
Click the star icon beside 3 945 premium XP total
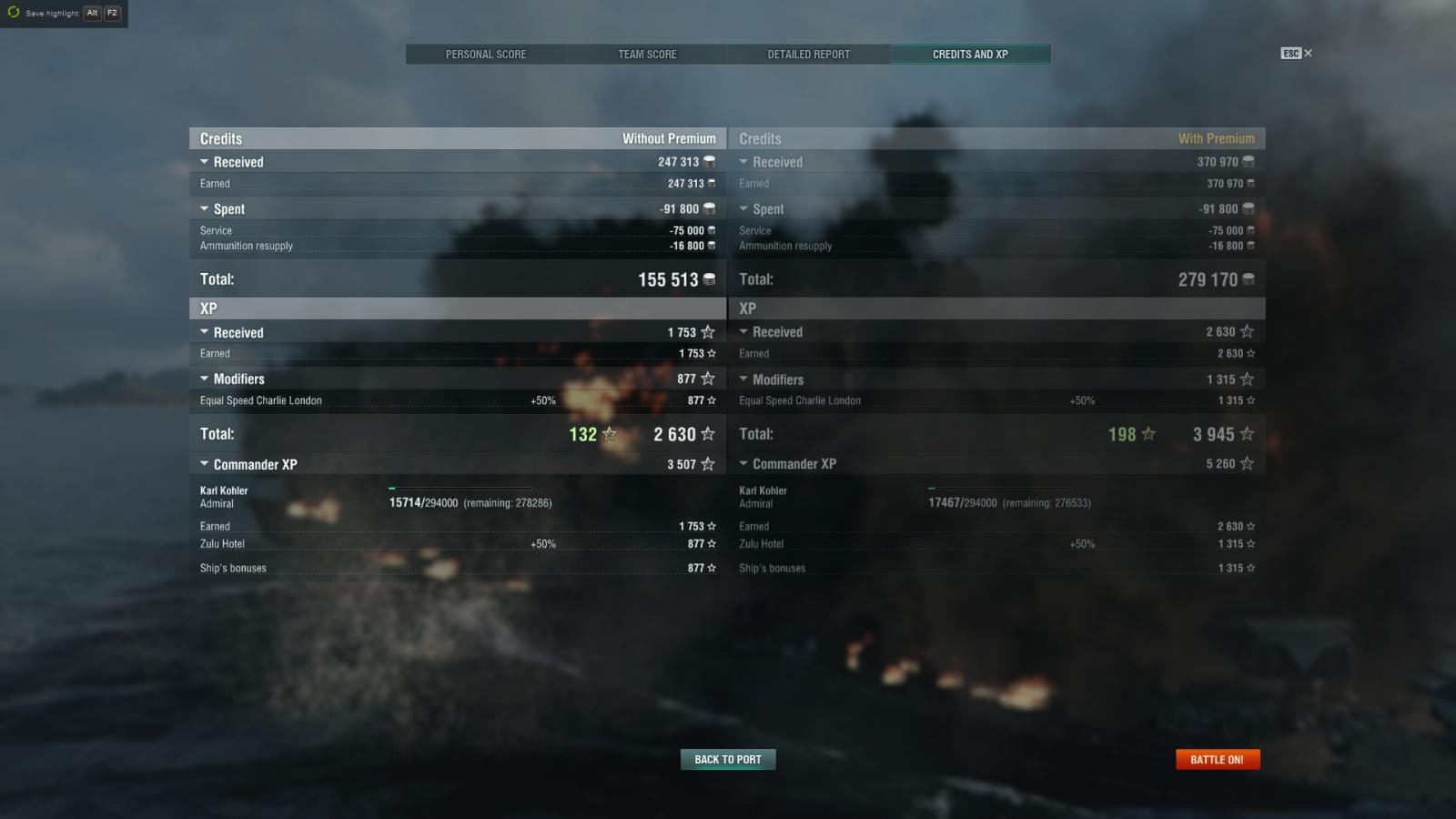1247,434
